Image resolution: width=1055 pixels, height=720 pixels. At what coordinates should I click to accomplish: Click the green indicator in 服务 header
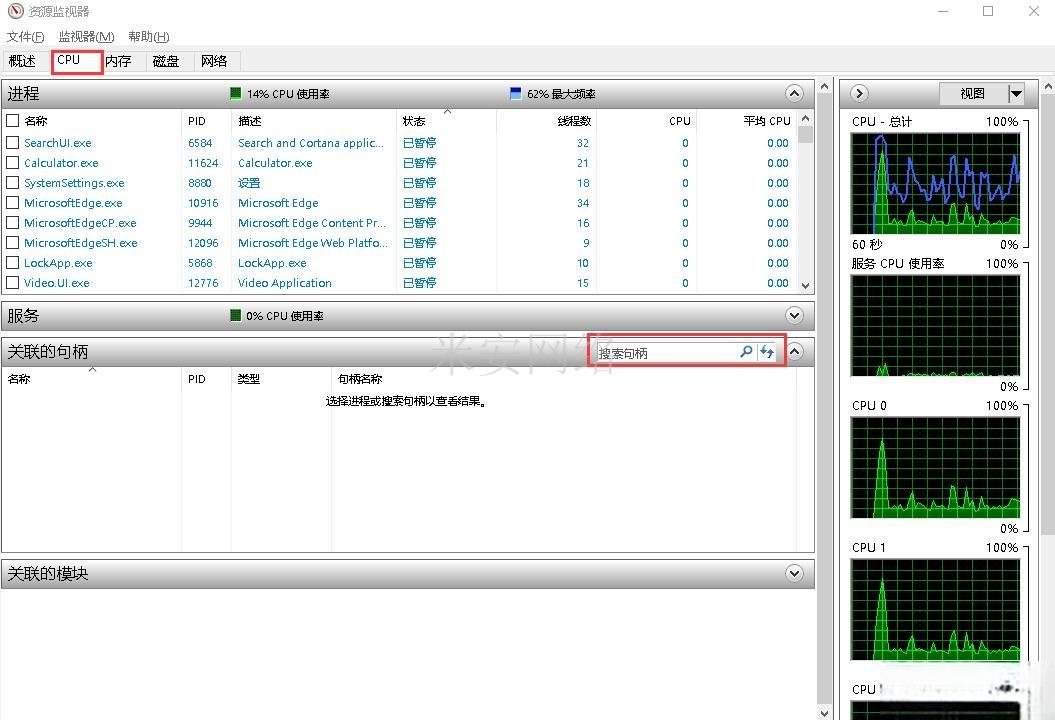point(235,315)
